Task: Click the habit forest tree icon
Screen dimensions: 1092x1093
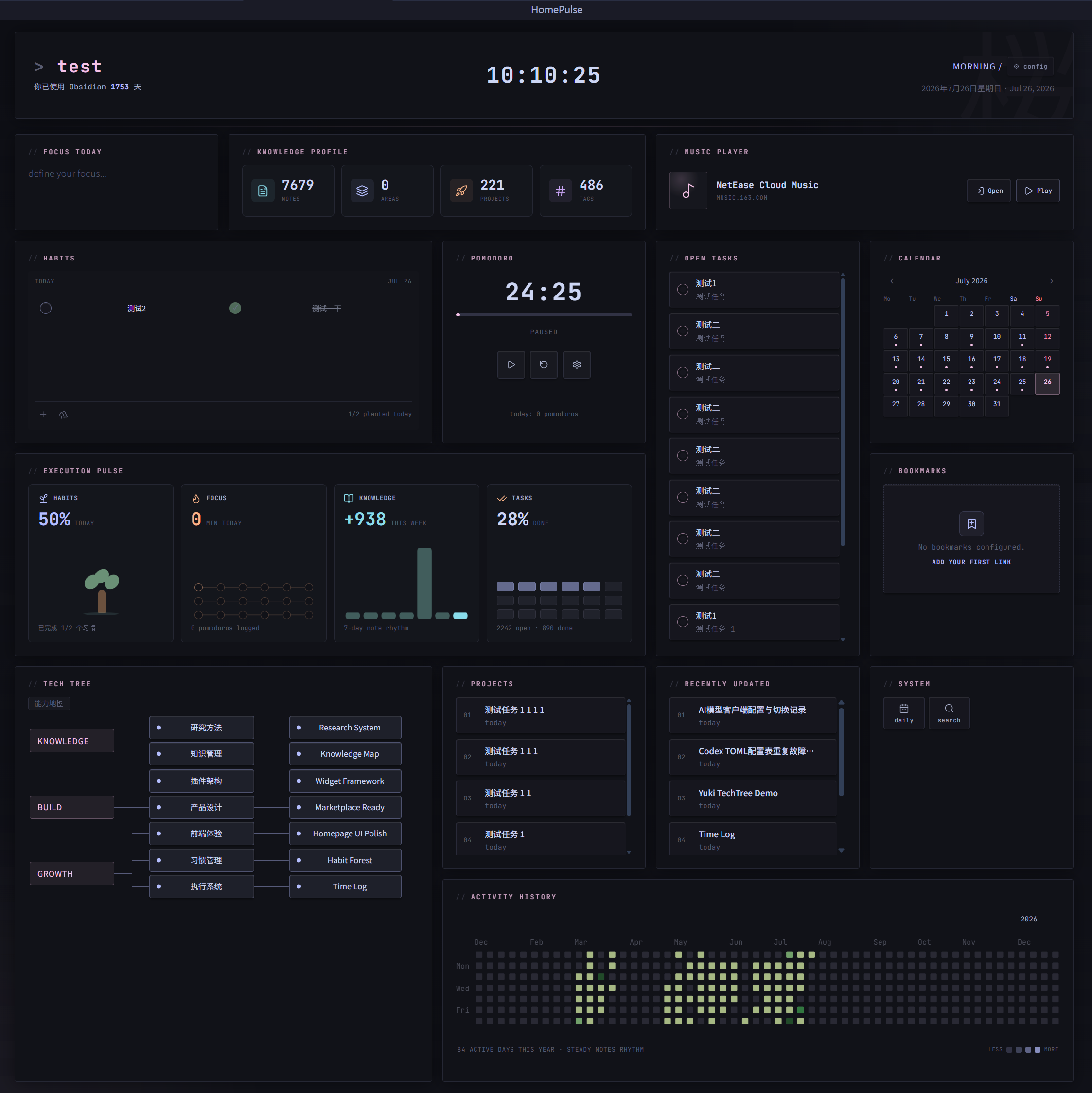Action: pos(63,415)
